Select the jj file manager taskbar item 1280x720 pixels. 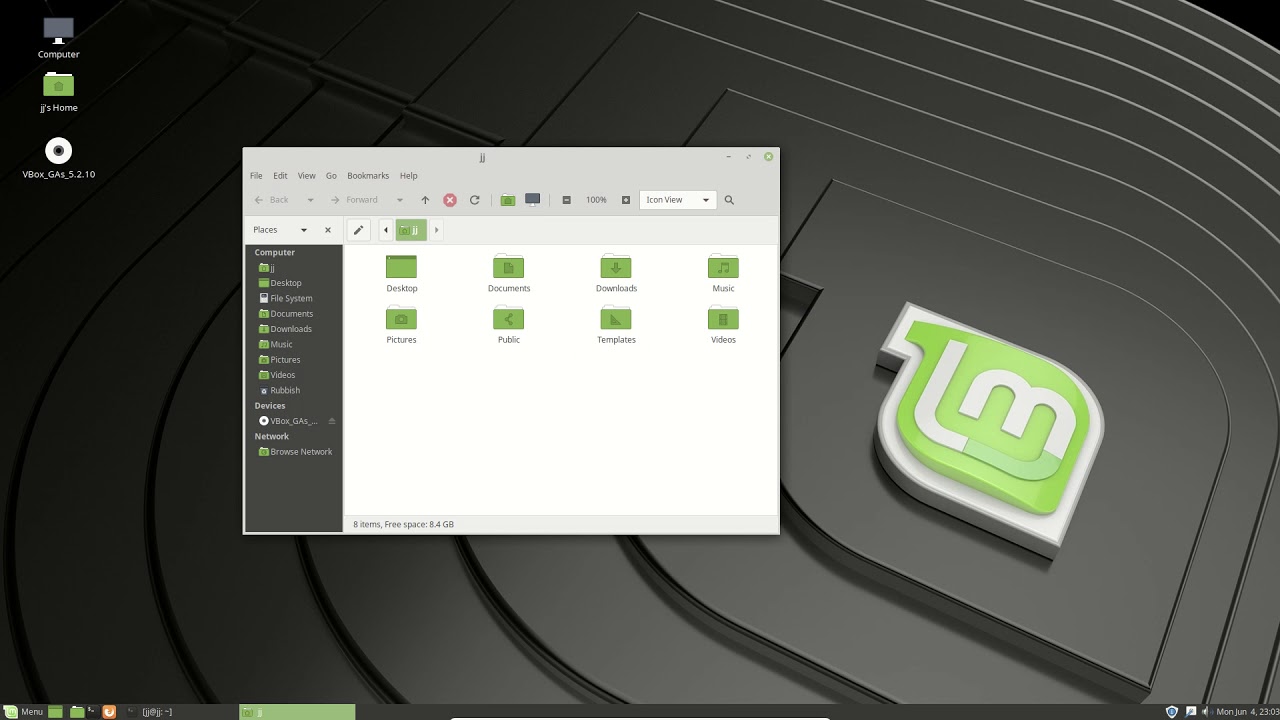(297, 712)
